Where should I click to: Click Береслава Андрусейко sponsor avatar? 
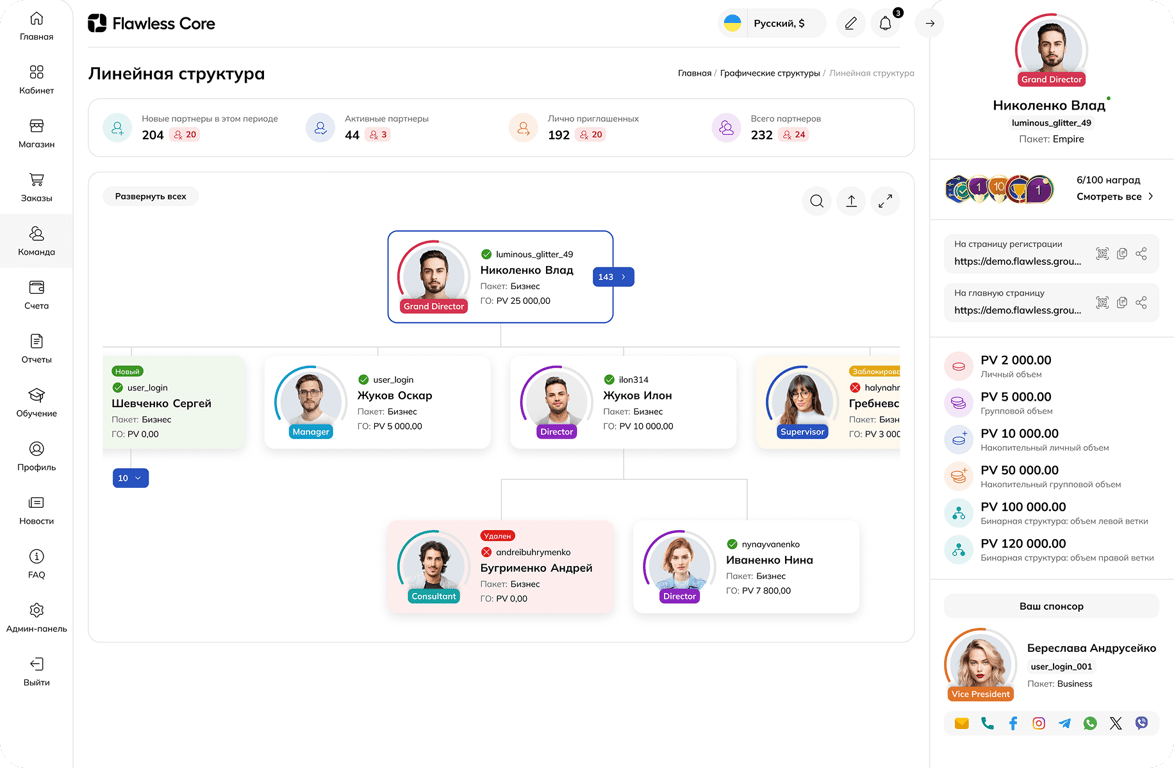(x=980, y=663)
